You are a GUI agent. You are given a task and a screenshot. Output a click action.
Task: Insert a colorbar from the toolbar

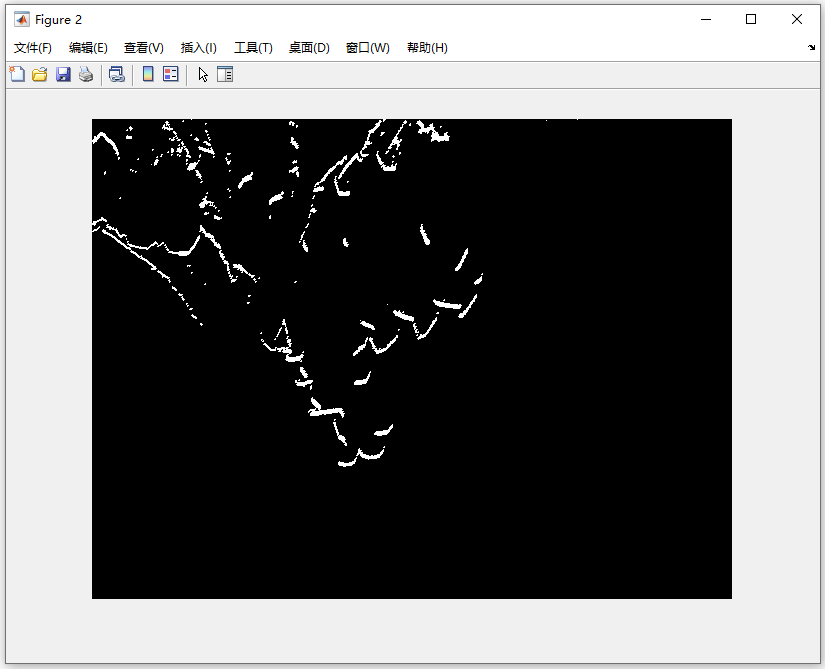pyautogui.click(x=148, y=74)
